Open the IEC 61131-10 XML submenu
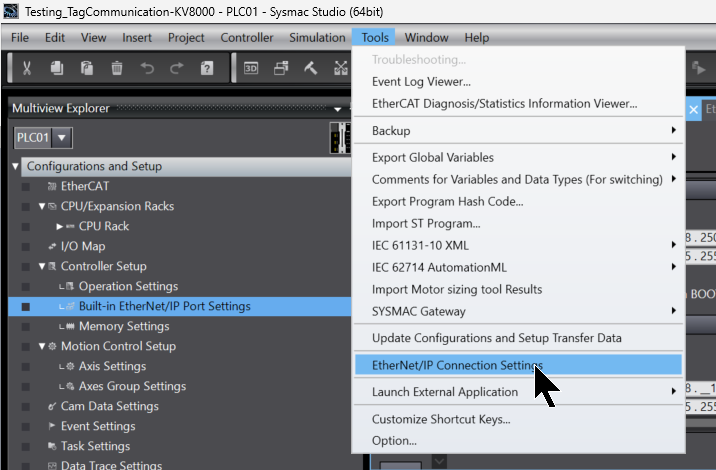The image size is (716, 470). pos(518,245)
